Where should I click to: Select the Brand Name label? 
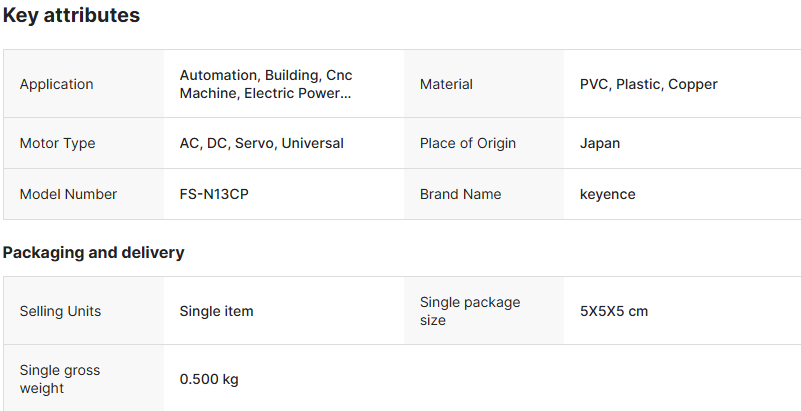coord(461,194)
